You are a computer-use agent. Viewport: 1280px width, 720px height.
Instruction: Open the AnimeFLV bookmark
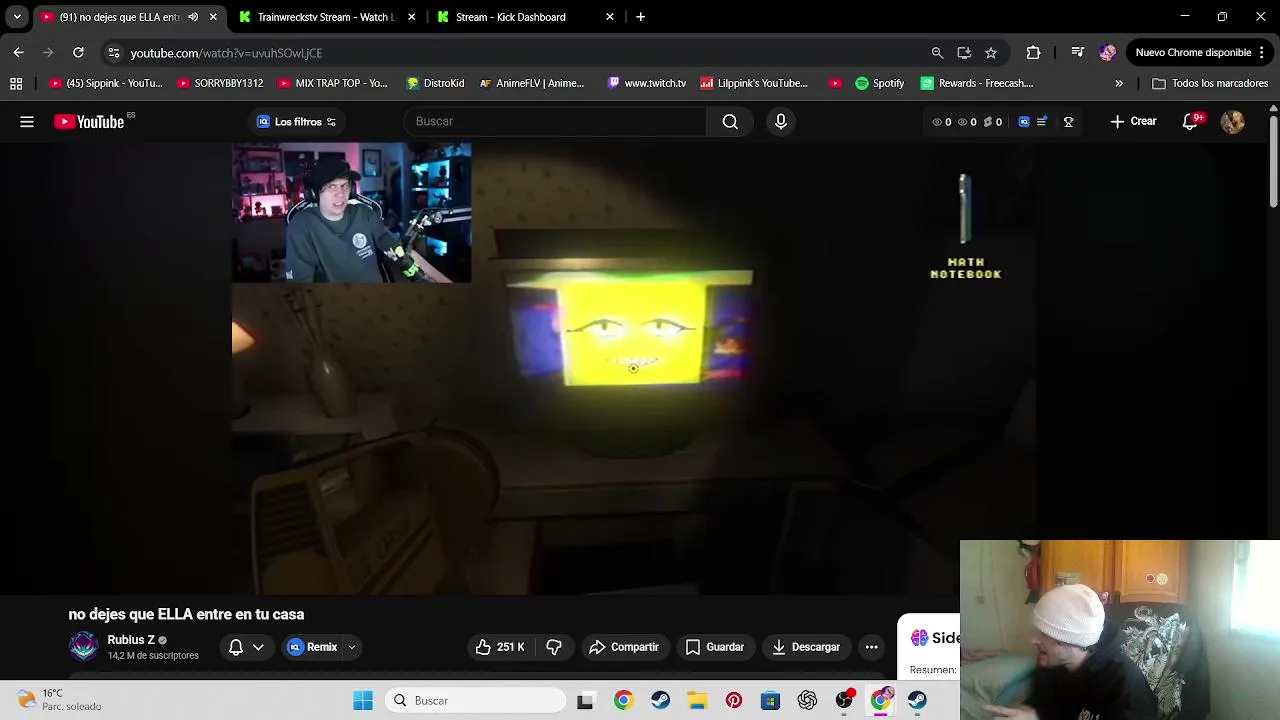[531, 84]
